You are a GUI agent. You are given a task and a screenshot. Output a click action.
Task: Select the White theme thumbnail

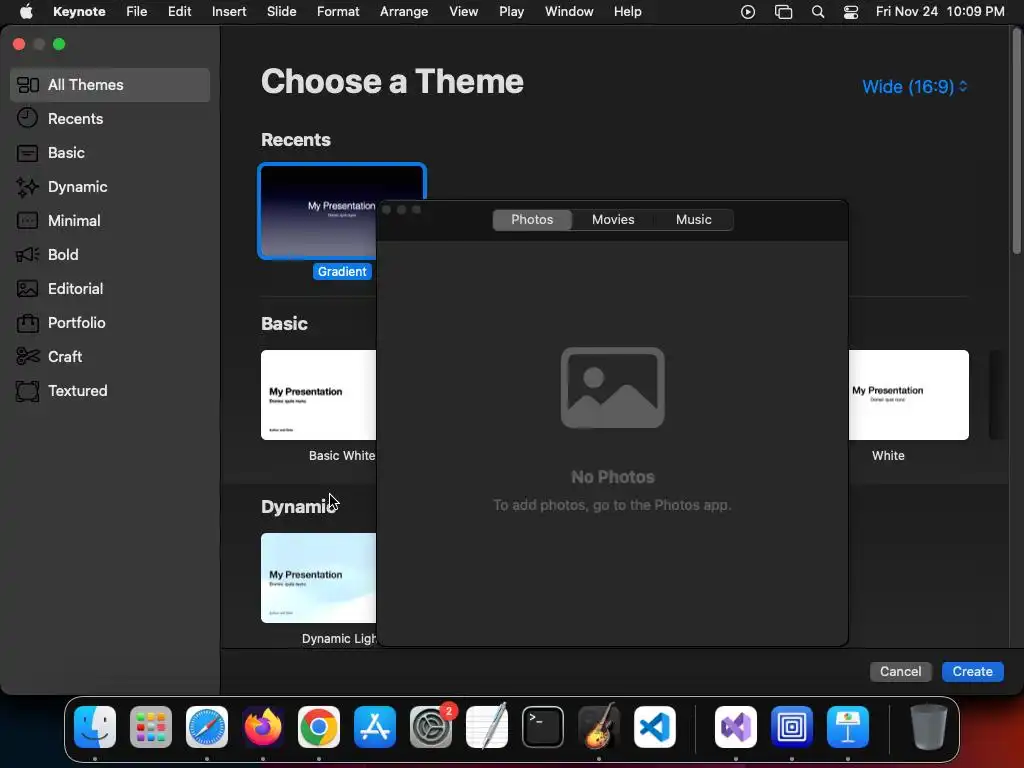(x=908, y=394)
